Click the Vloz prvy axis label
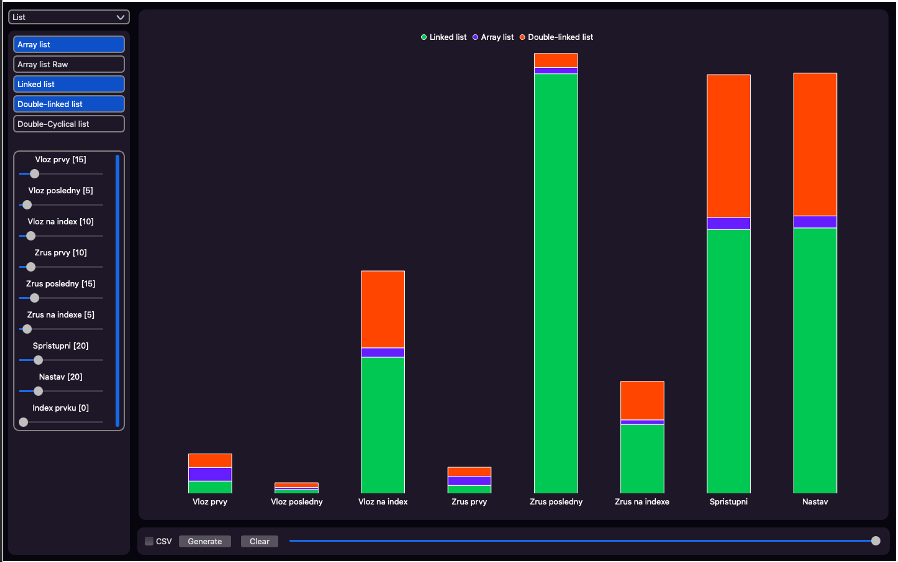This screenshot has height=562, width=898. (210, 502)
